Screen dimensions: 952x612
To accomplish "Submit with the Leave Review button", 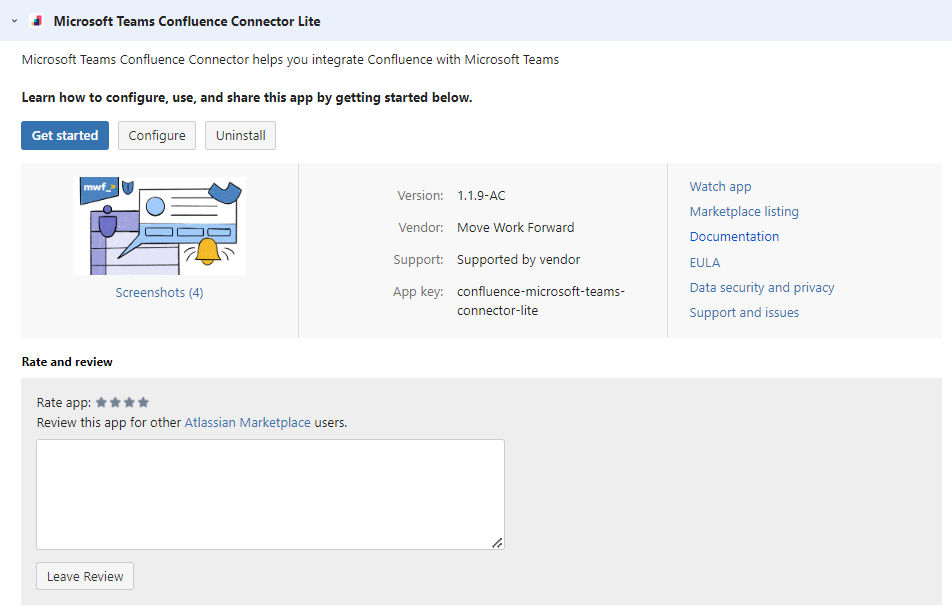I will [85, 576].
